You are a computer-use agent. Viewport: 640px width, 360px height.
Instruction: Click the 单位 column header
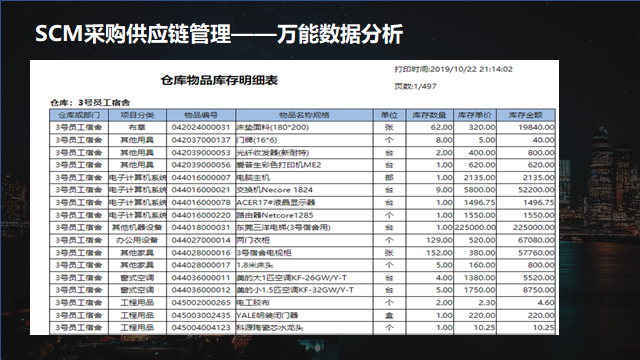coord(389,115)
